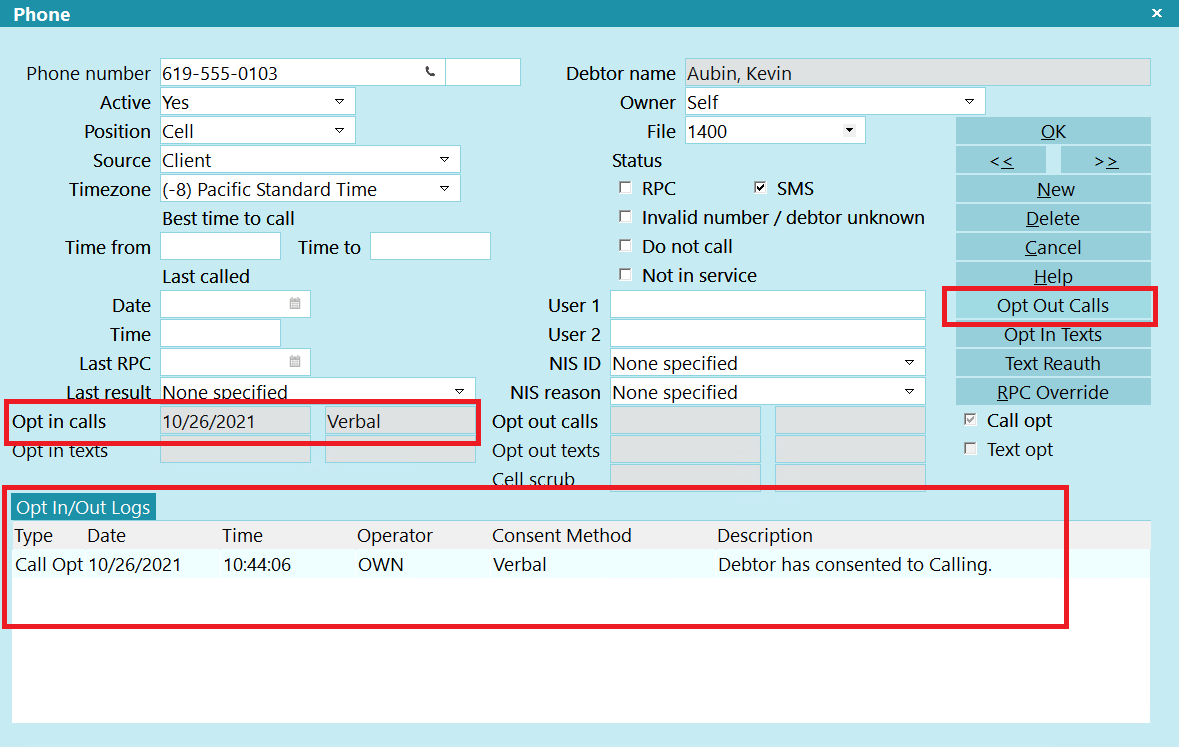
Task: Uncheck the SMS status checkbox
Action: click(x=760, y=187)
